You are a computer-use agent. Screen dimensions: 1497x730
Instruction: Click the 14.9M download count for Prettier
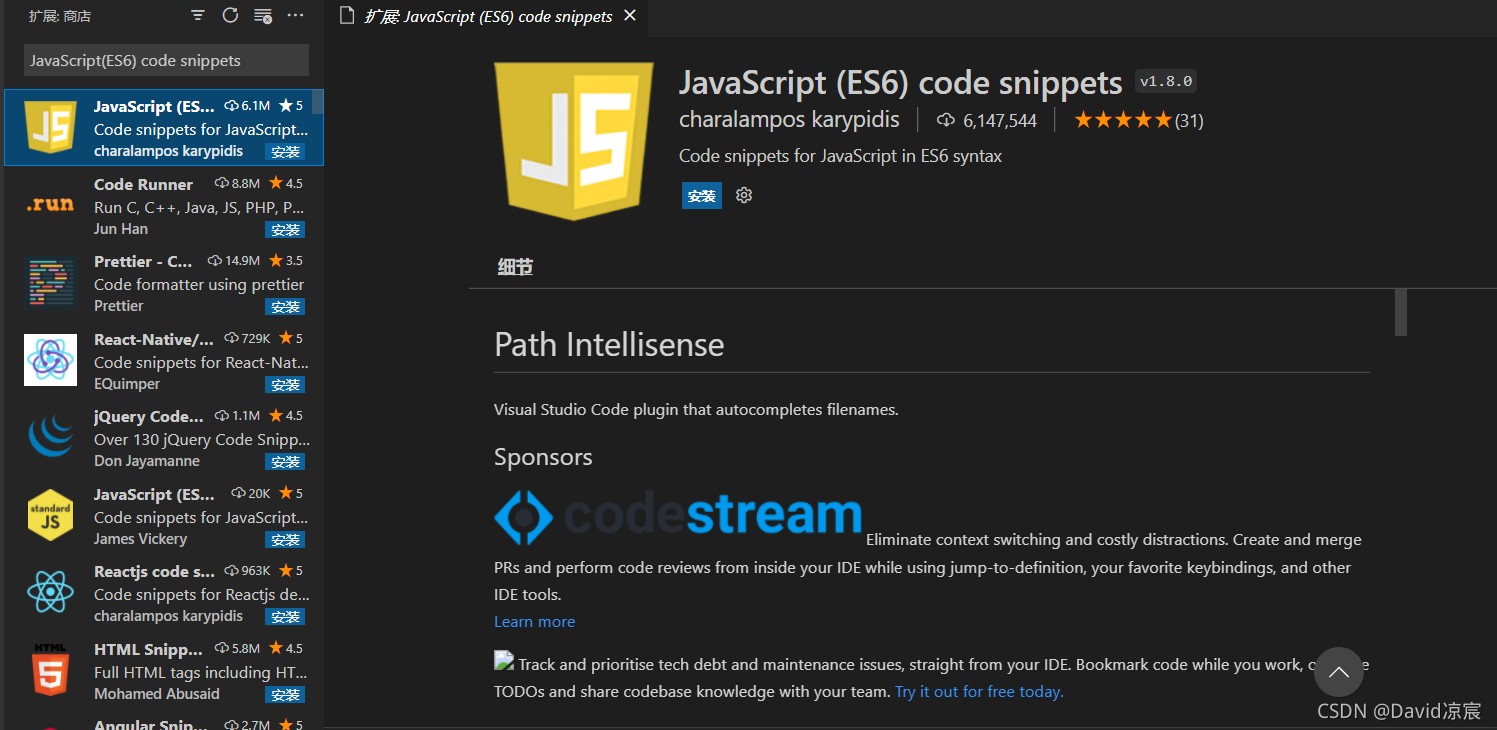click(x=234, y=261)
